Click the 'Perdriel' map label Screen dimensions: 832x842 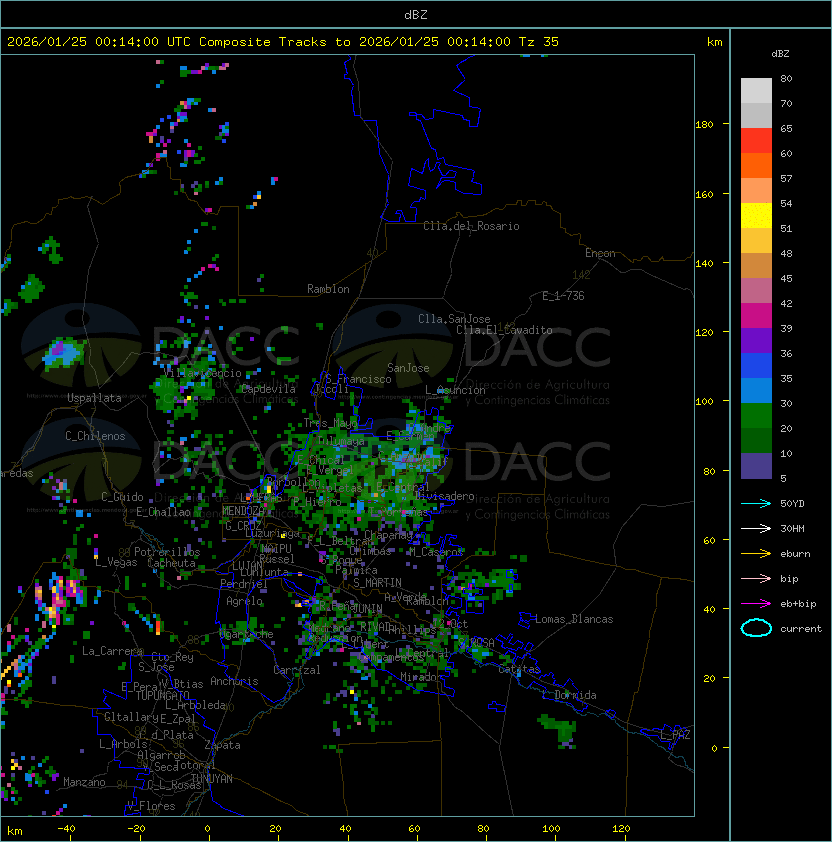tap(244, 583)
